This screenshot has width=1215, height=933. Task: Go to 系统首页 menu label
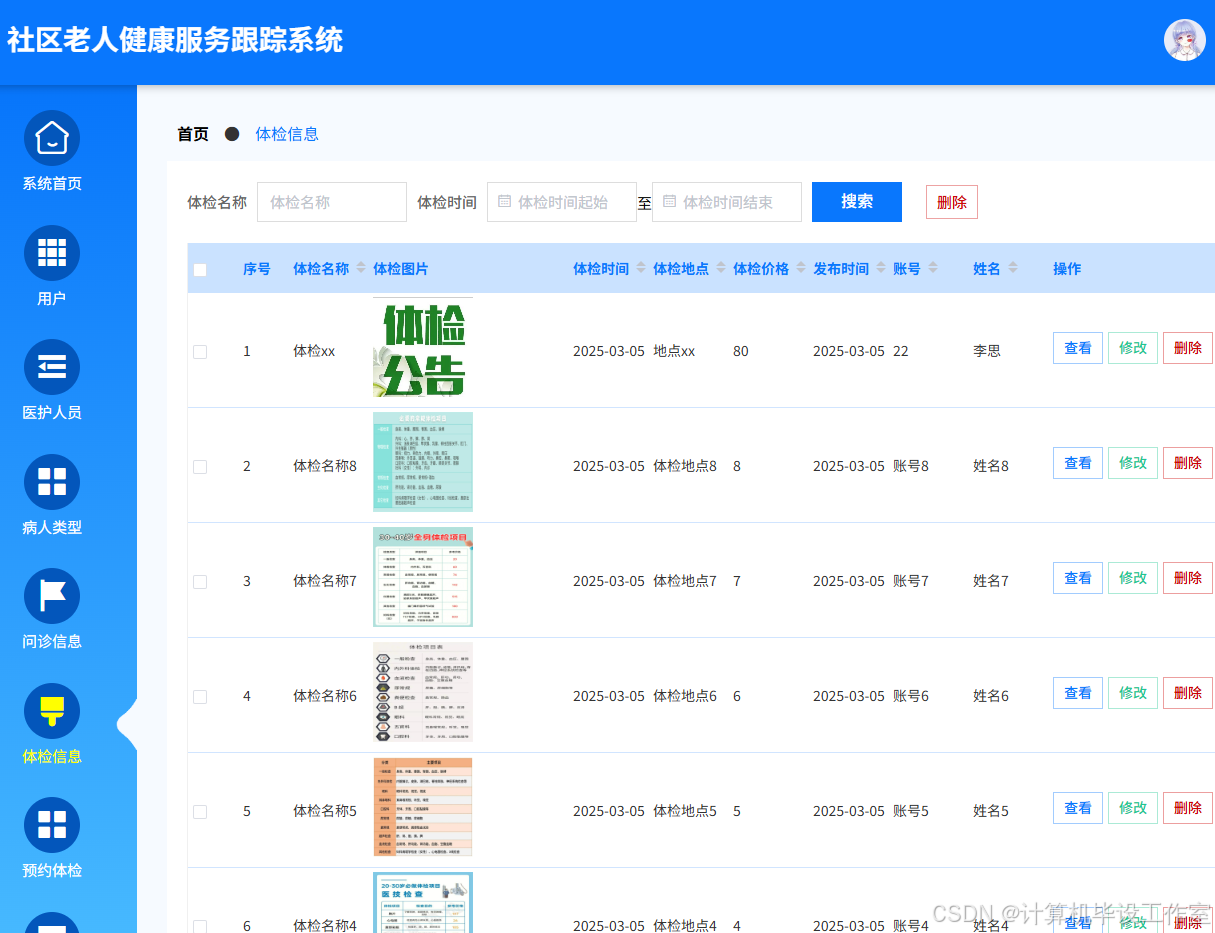click(52, 184)
